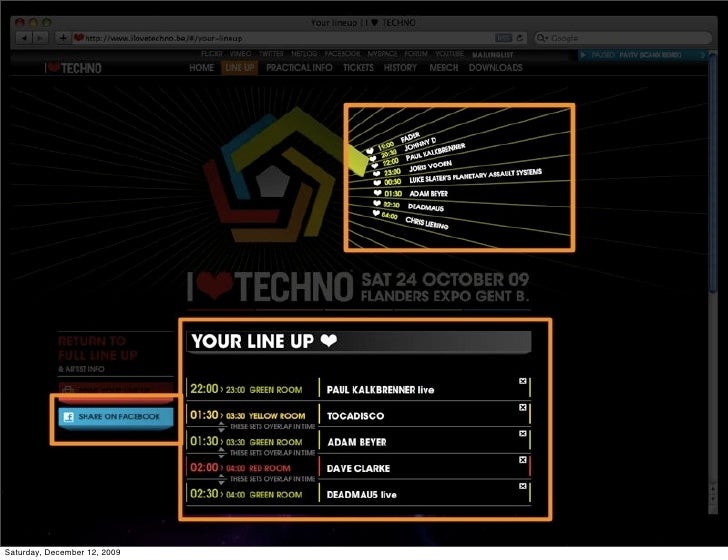Image resolution: width=728 pixels, height=560 pixels.
Task: Follow the FACEBOOK link in top bar
Action: click(x=342, y=54)
